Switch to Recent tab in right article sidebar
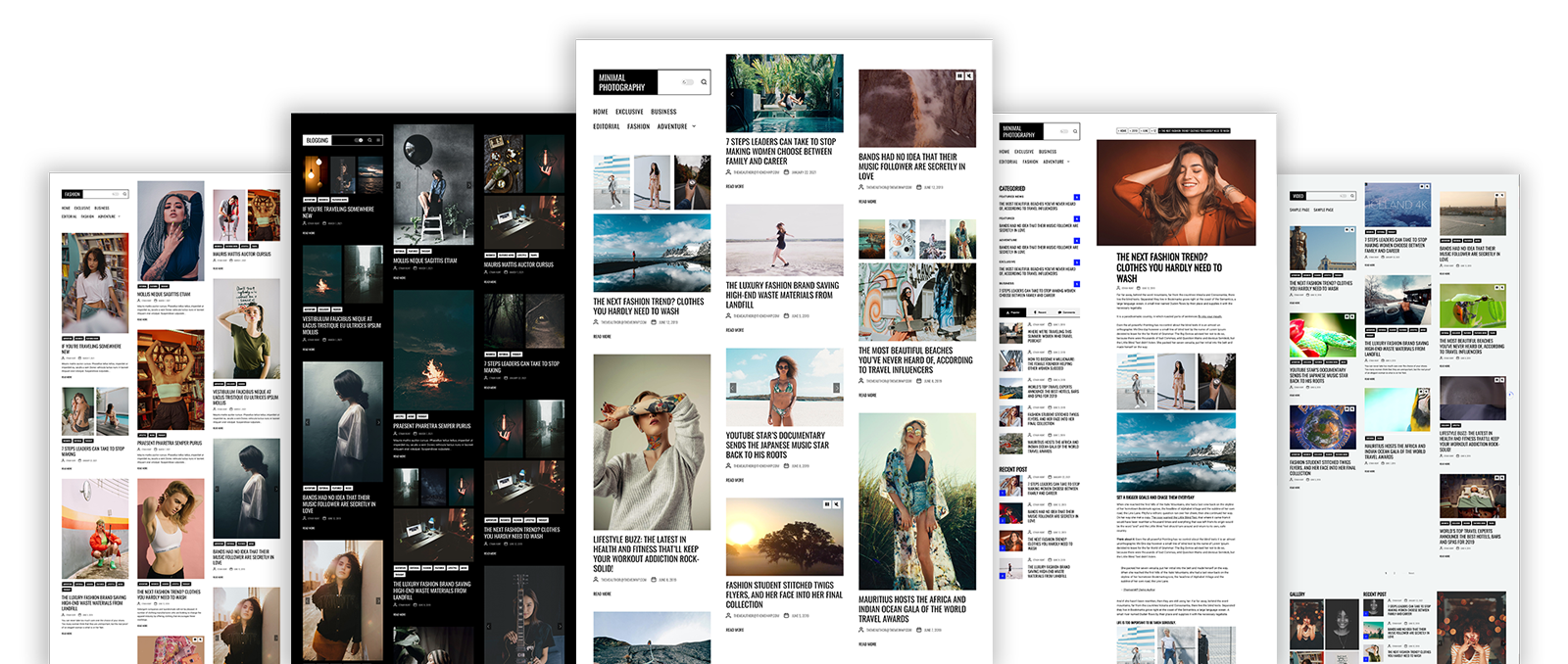This screenshot has width=1568, height=664. 1040,312
